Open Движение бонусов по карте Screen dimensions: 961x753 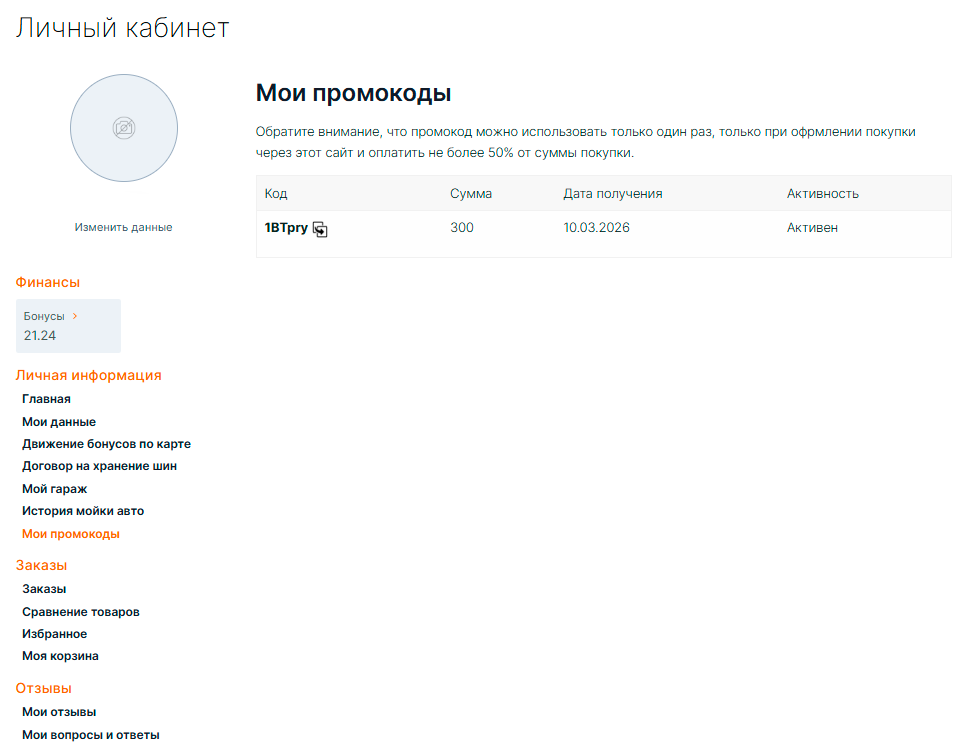106,444
